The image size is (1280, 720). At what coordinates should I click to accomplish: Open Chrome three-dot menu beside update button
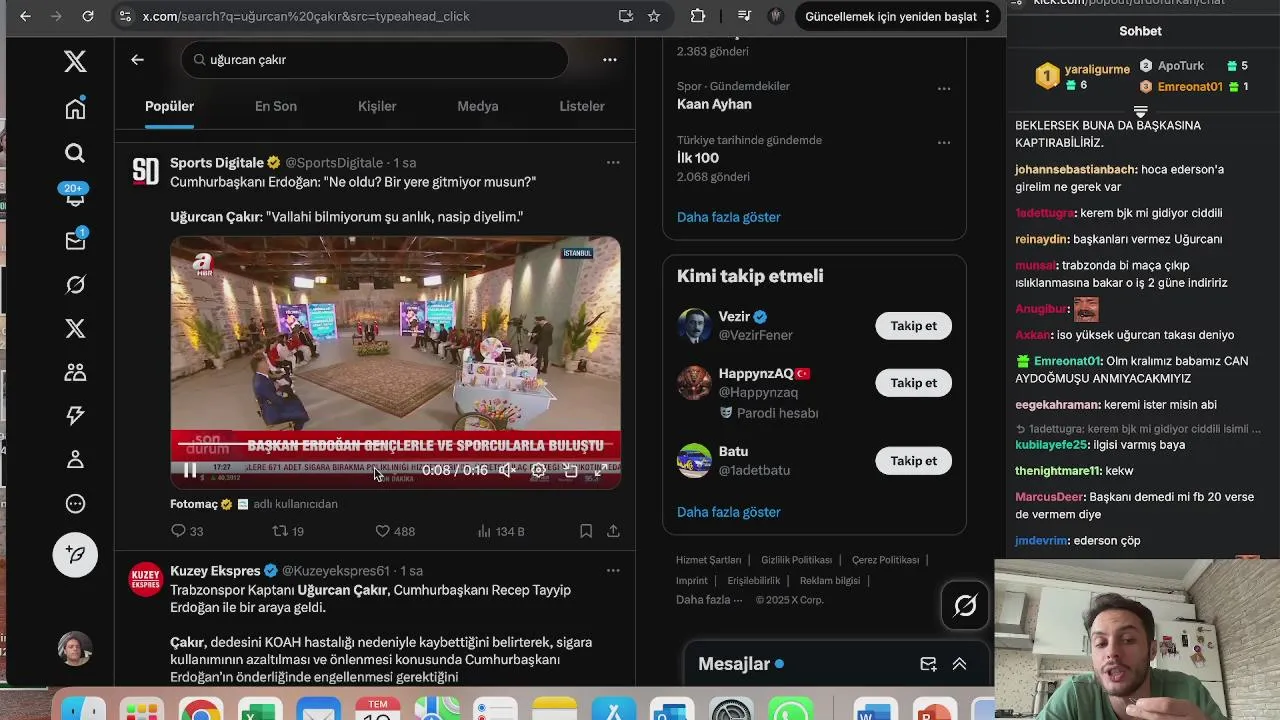point(987,16)
